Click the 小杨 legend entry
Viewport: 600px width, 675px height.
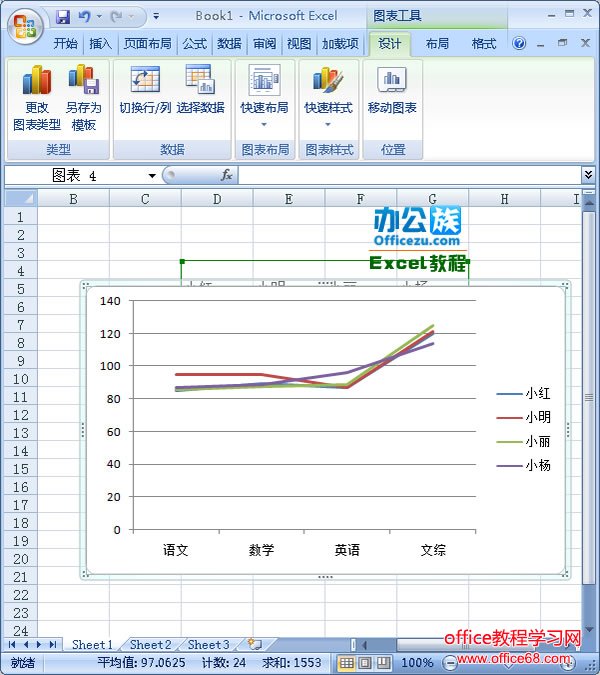point(523,465)
